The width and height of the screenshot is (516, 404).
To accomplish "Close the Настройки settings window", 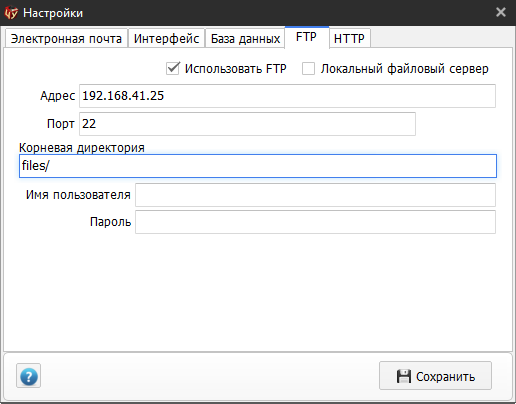I will (x=501, y=12).
